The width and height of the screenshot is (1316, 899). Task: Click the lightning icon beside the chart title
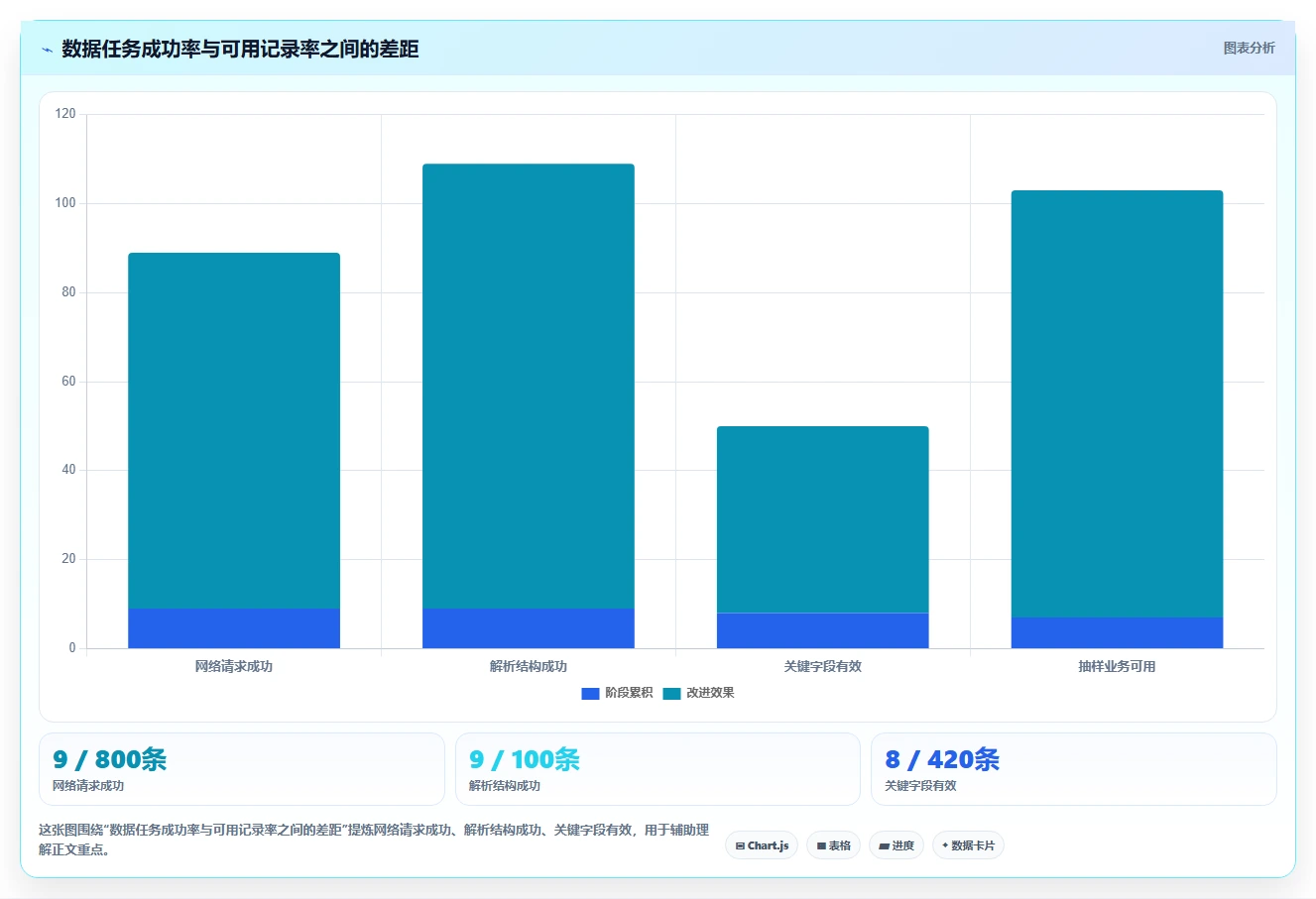(x=47, y=50)
